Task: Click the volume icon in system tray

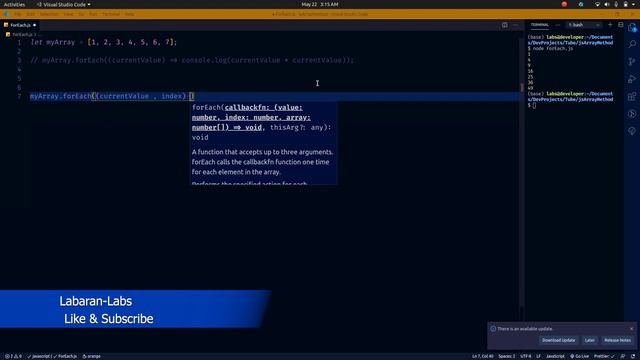Action: (607, 4)
